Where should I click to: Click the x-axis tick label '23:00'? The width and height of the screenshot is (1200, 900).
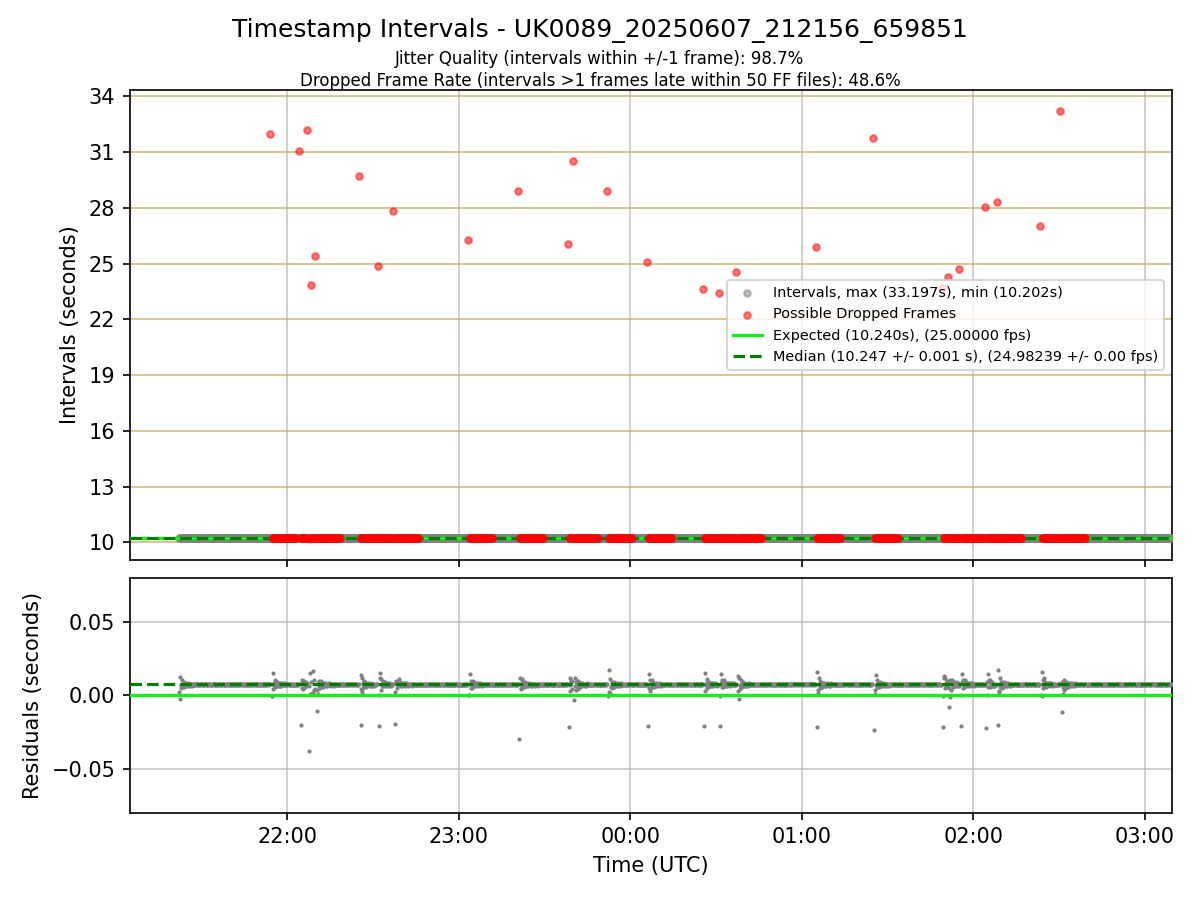pyautogui.click(x=459, y=835)
